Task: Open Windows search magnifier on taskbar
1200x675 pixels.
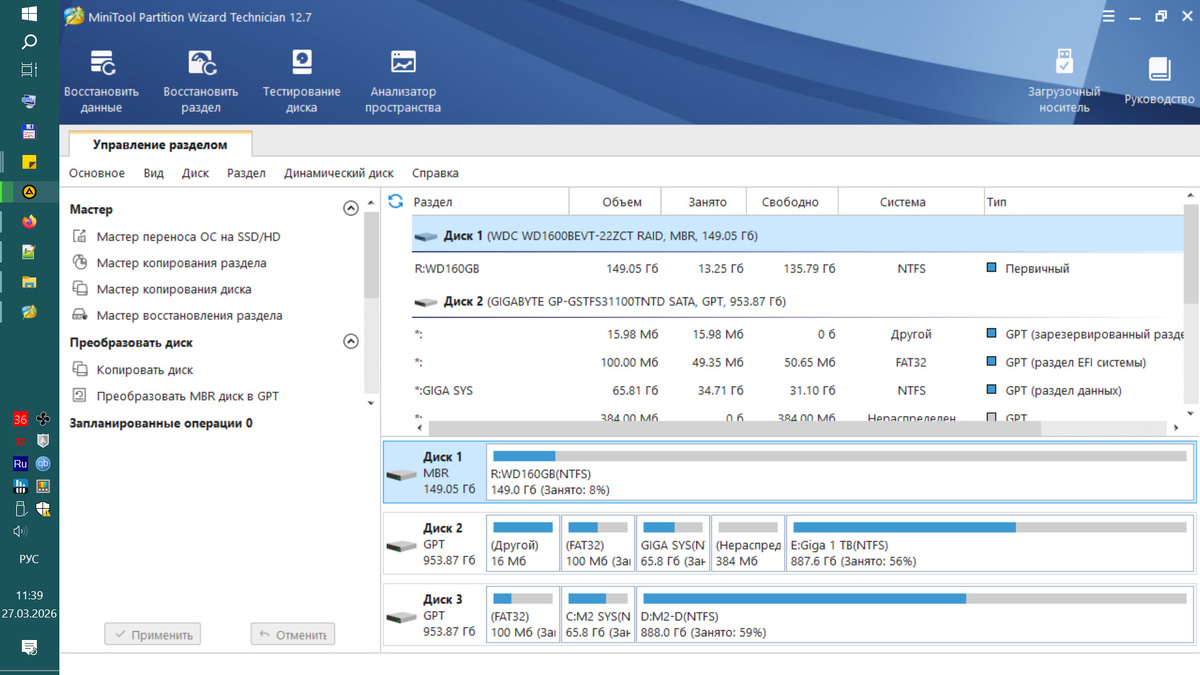Action: [x=29, y=42]
